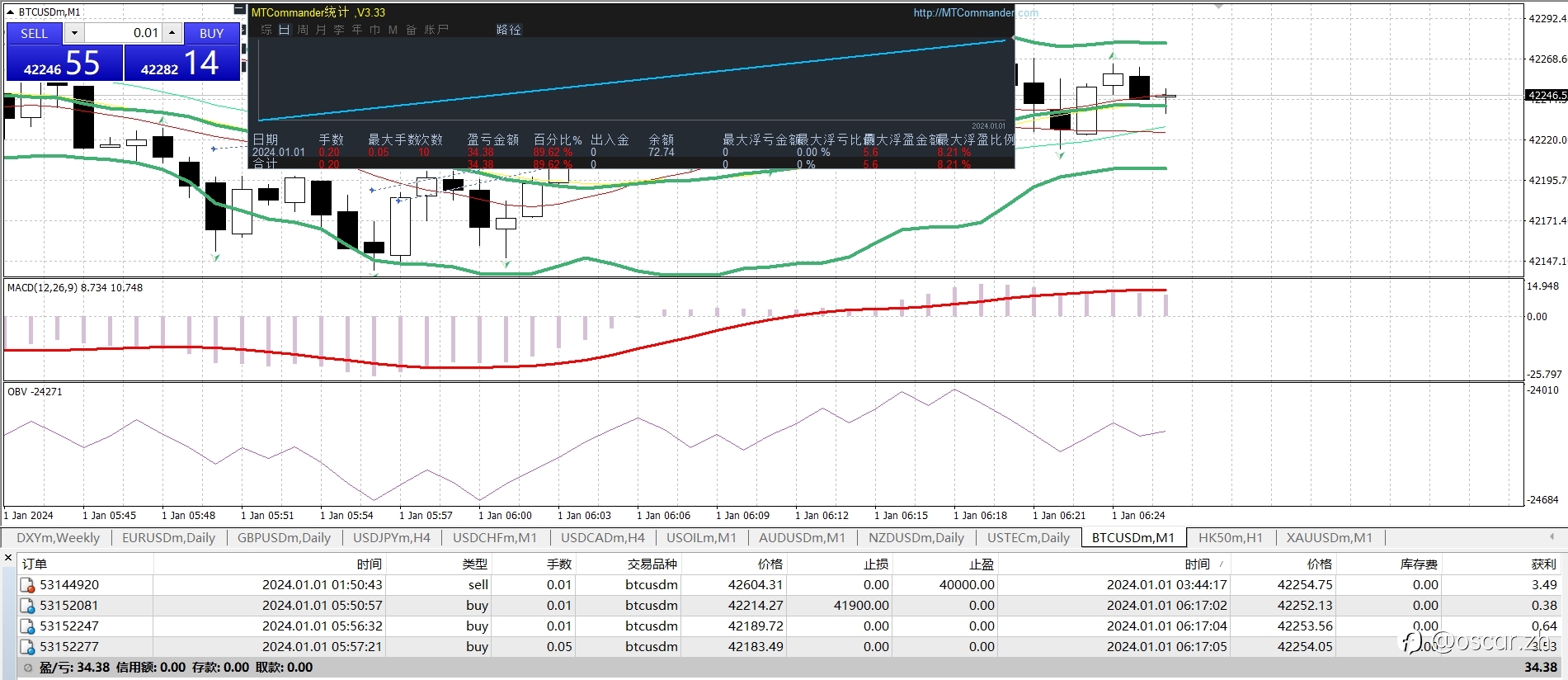Switch to the EURUSDm,Daily chart tab
1568x680 pixels.
168,537
